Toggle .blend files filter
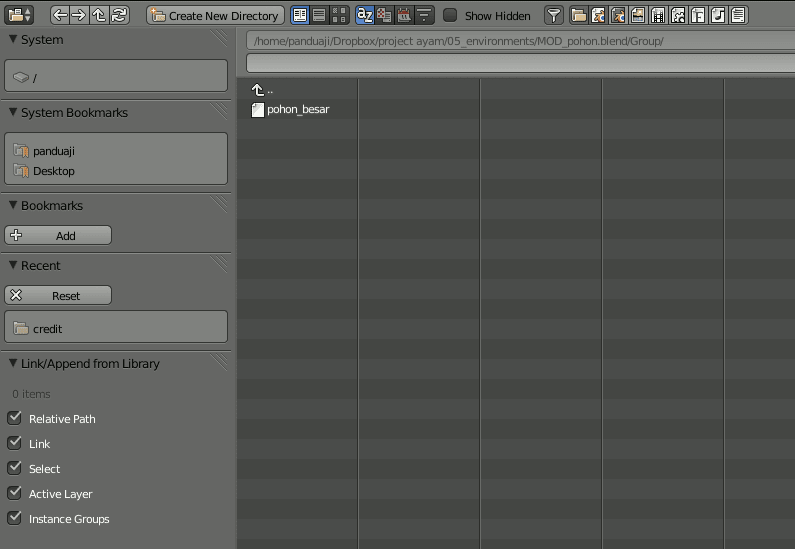 click(598, 15)
